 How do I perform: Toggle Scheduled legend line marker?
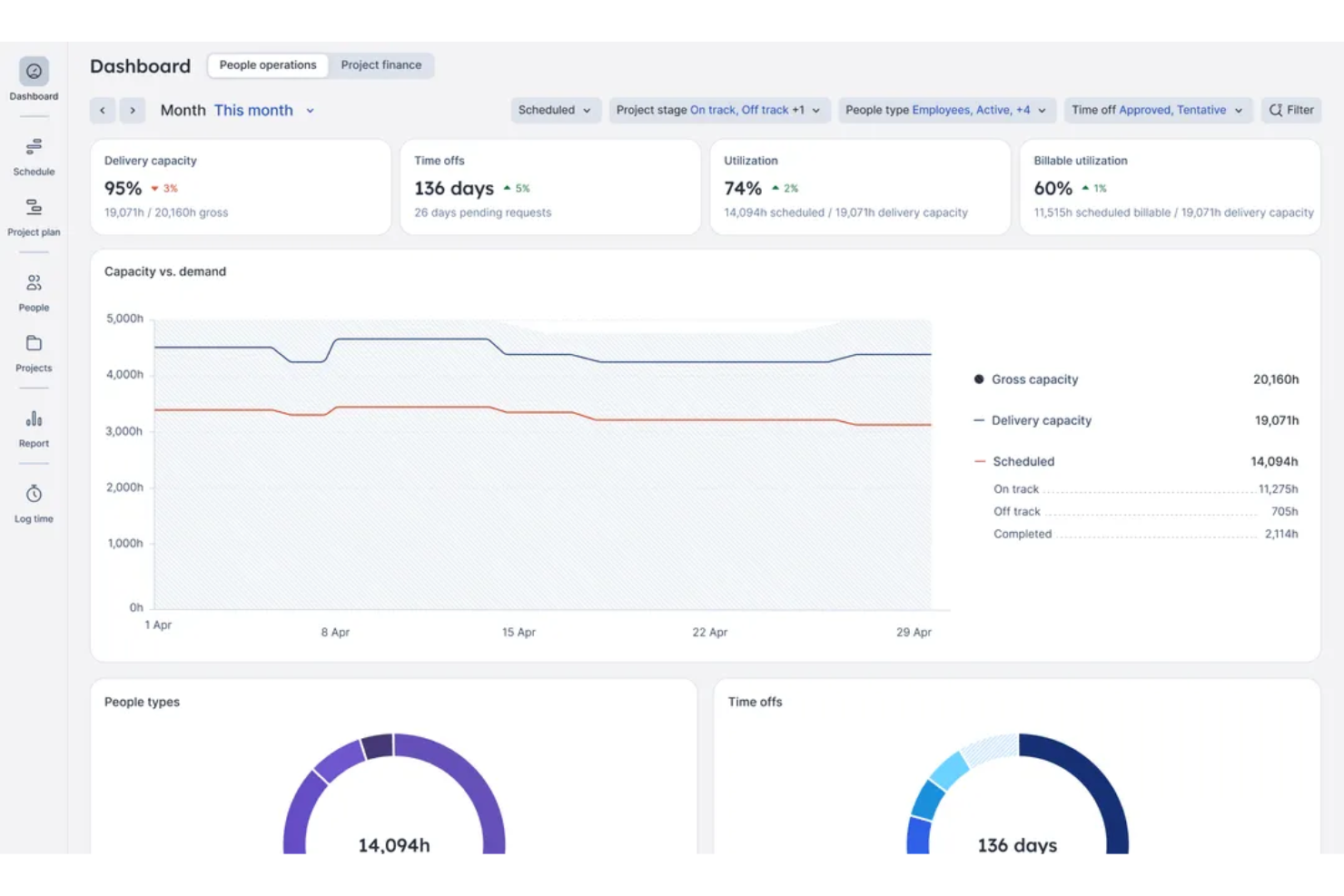point(980,461)
